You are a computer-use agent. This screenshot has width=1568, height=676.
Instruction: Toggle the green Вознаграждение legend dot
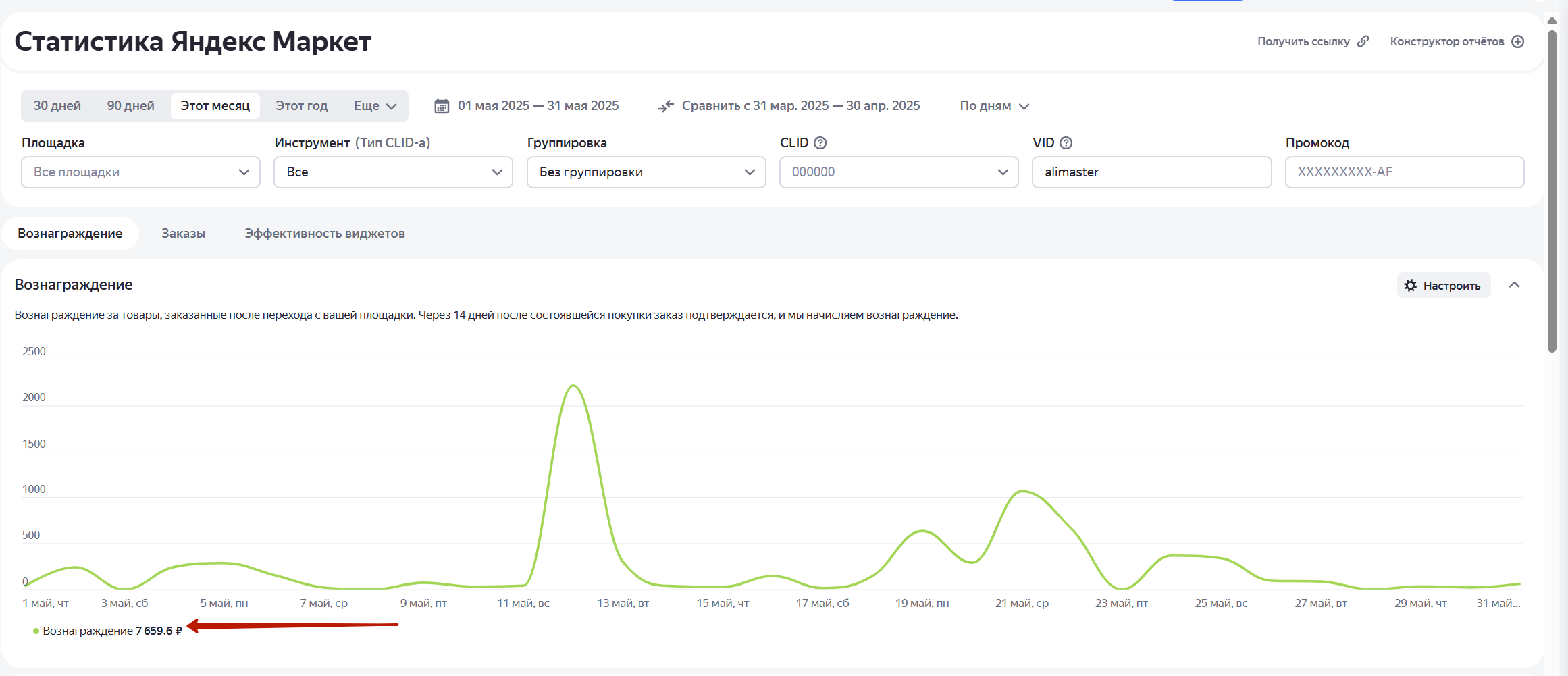pyautogui.click(x=36, y=631)
